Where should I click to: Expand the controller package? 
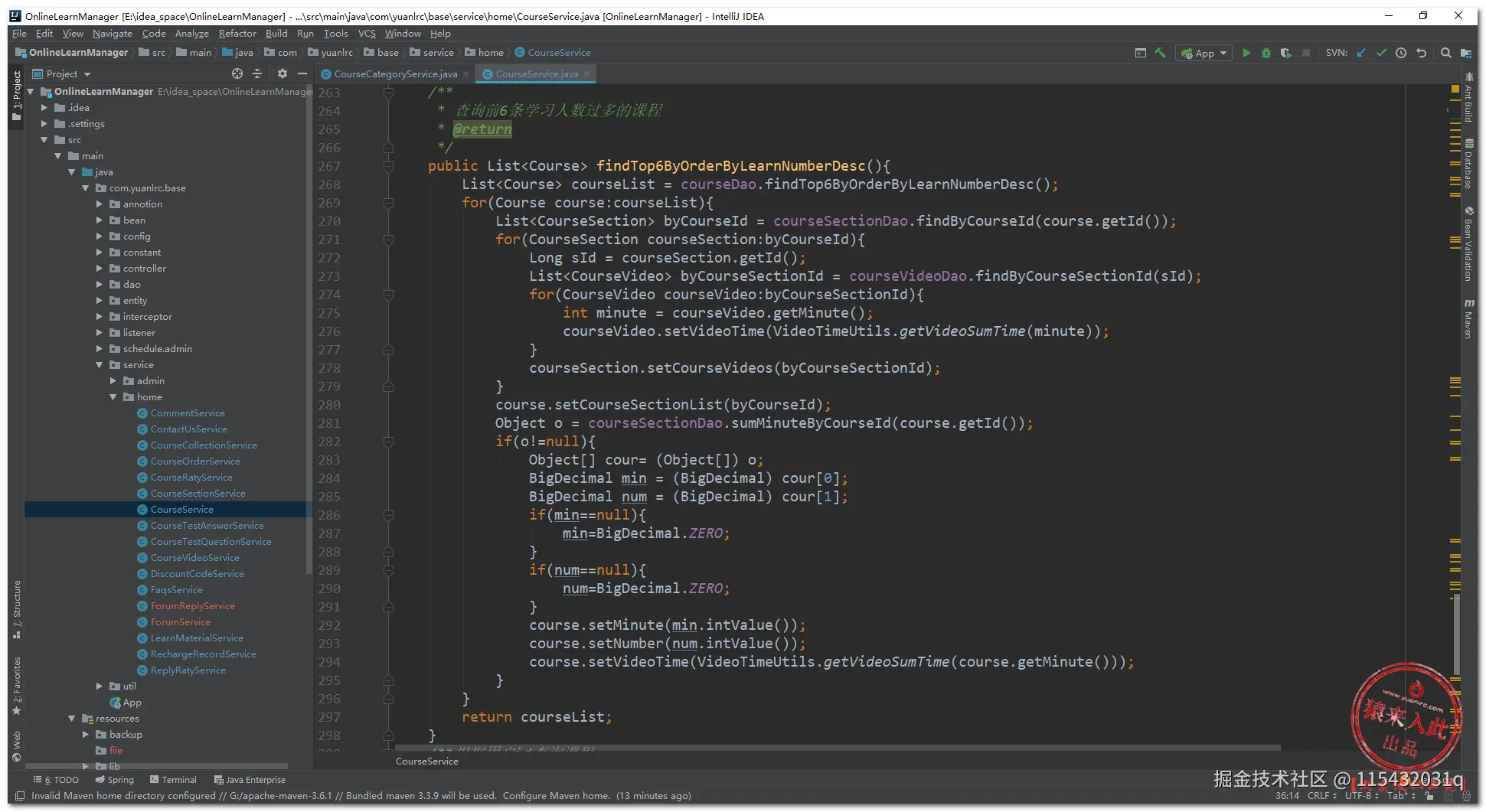coord(100,269)
